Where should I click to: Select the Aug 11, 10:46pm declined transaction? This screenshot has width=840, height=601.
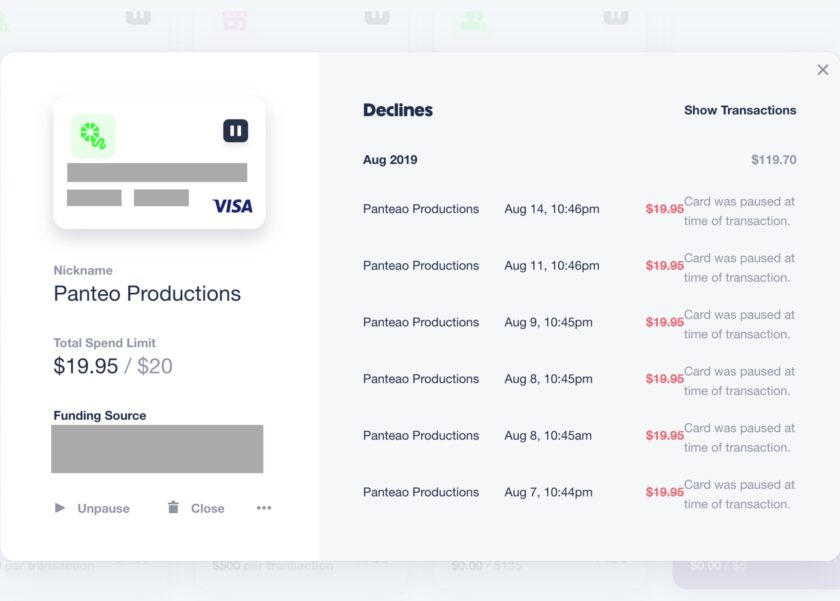point(579,268)
